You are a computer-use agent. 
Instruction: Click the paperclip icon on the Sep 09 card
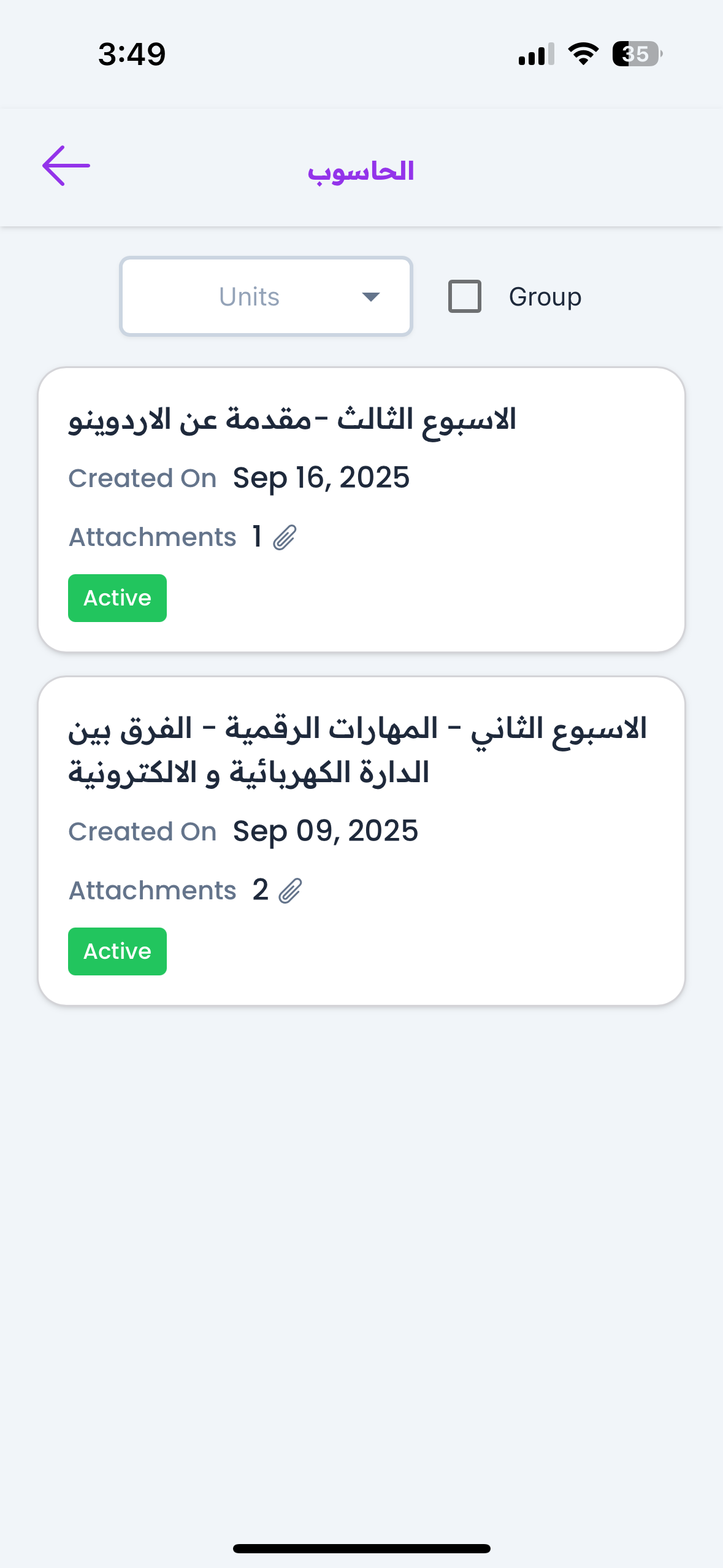coord(290,891)
